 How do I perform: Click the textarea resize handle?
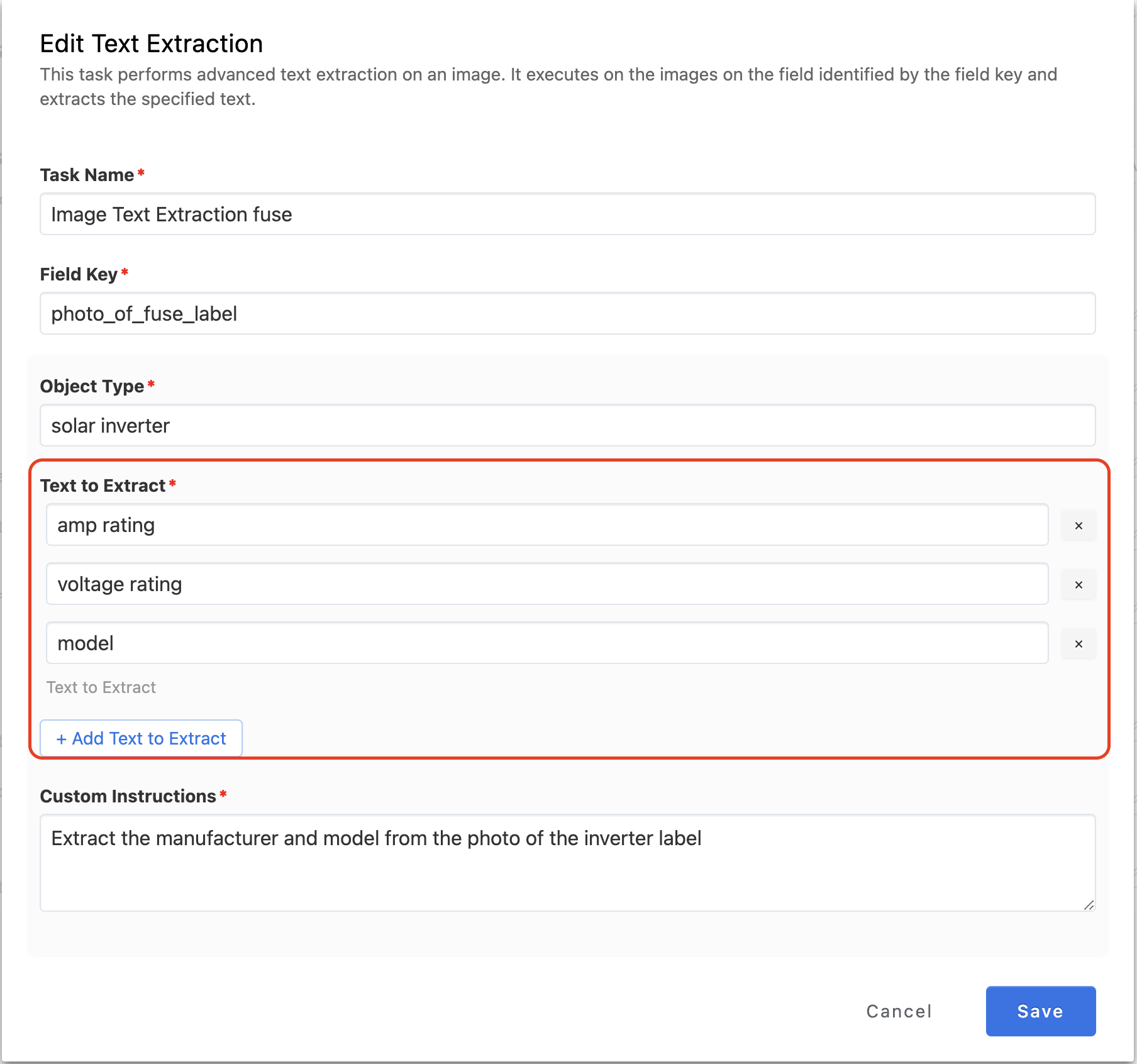pyautogui.click(x=1089, y=904)
